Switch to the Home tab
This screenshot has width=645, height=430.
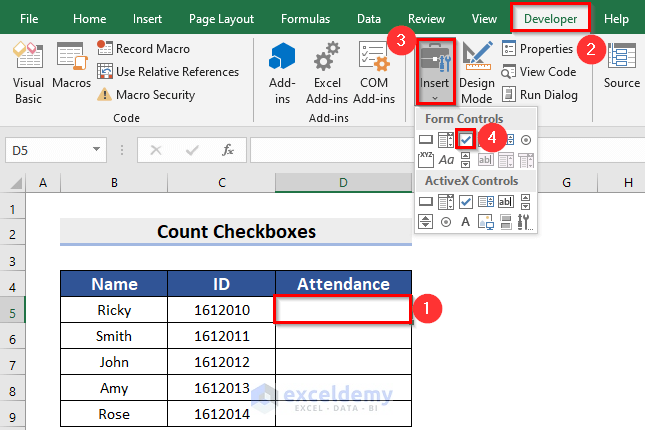point(89,19)
